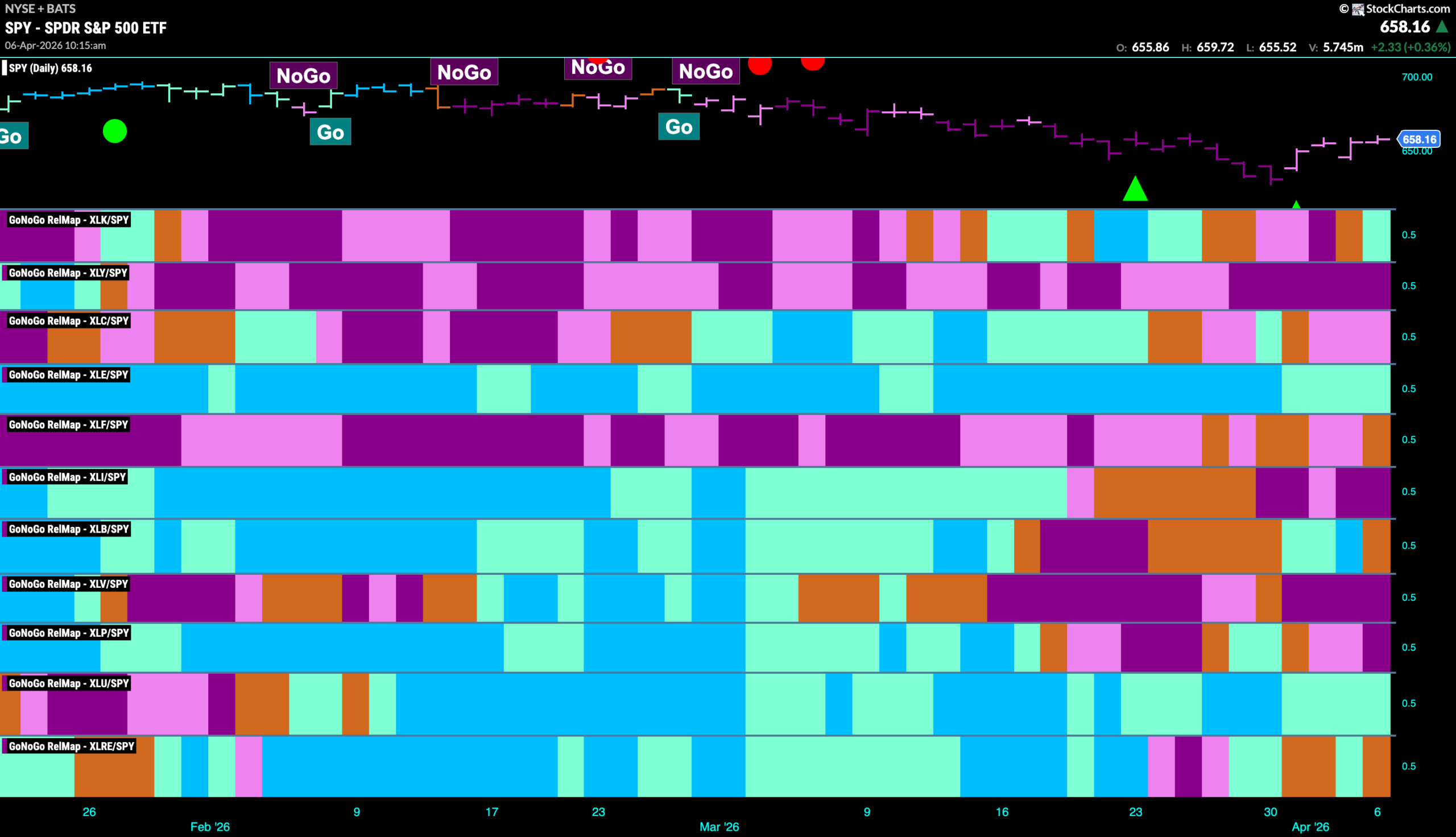
Task: Select the GoNoGo RelMap - XLC/SPY label
Action: click(68, 321)
